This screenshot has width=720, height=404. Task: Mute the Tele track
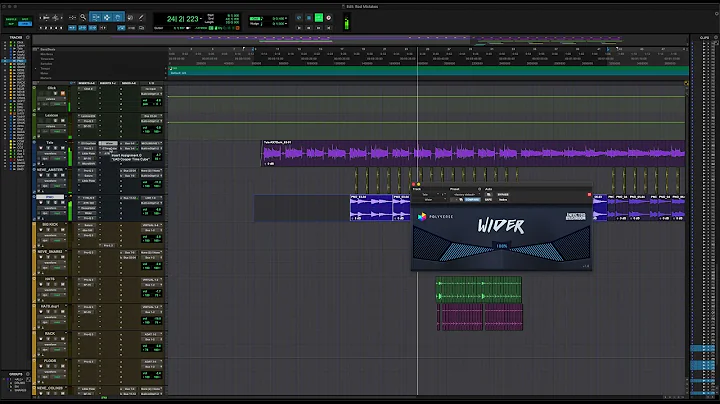(62, 148)
